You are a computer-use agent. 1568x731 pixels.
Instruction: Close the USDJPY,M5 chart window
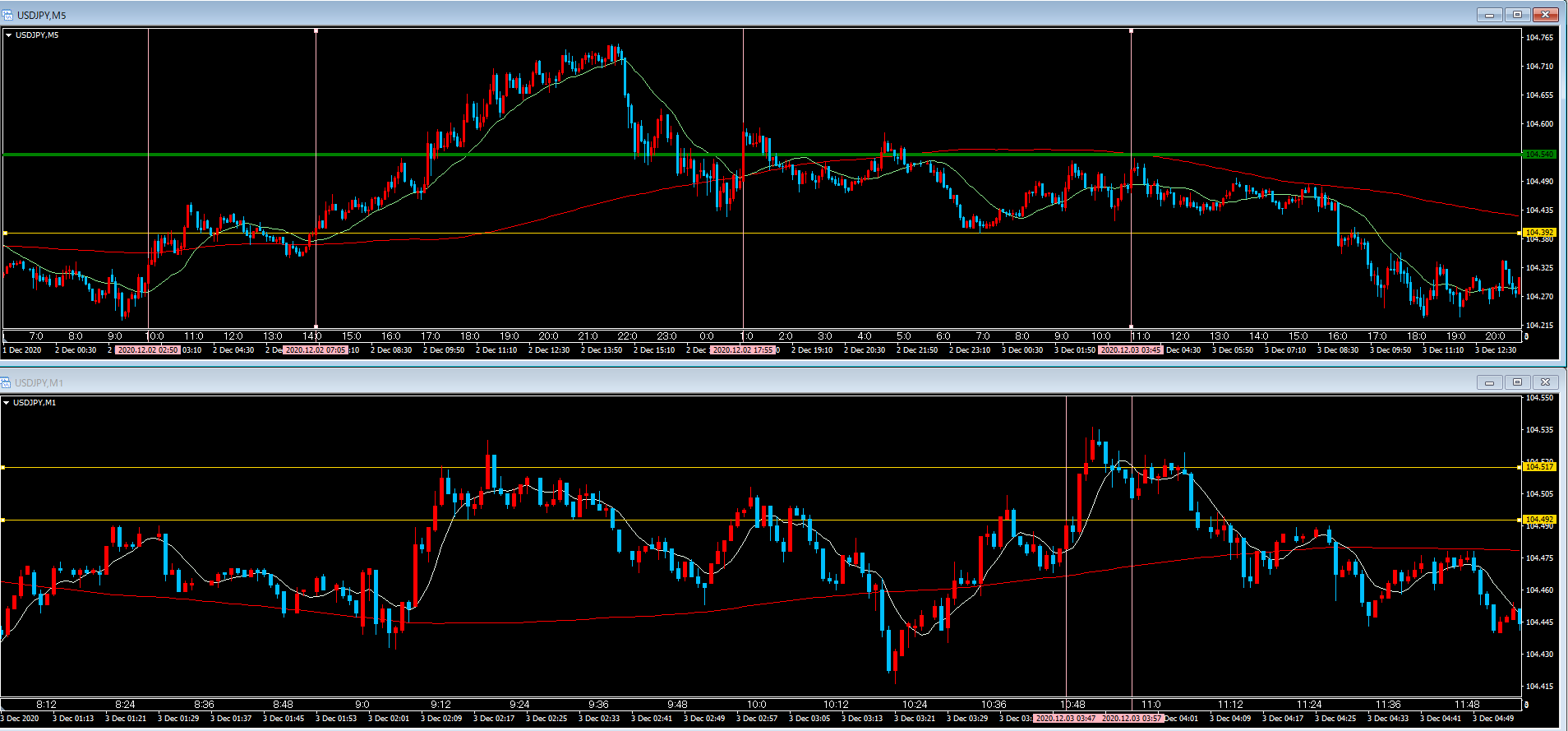[x=1545, y=15]
